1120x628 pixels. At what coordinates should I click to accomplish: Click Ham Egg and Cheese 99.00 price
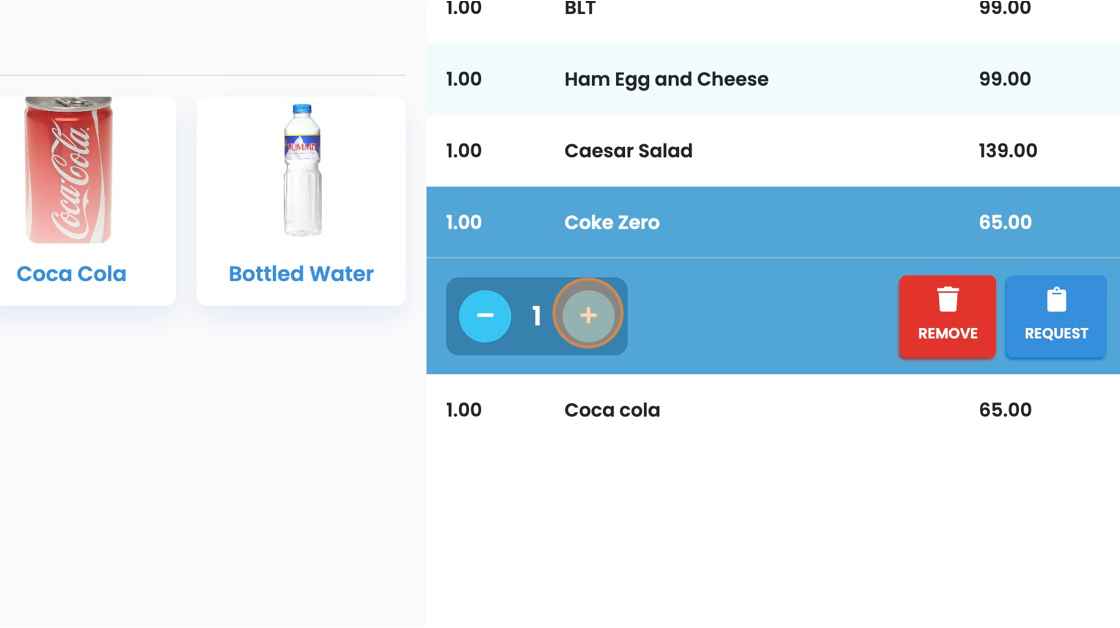click(x=1005, y=79)
